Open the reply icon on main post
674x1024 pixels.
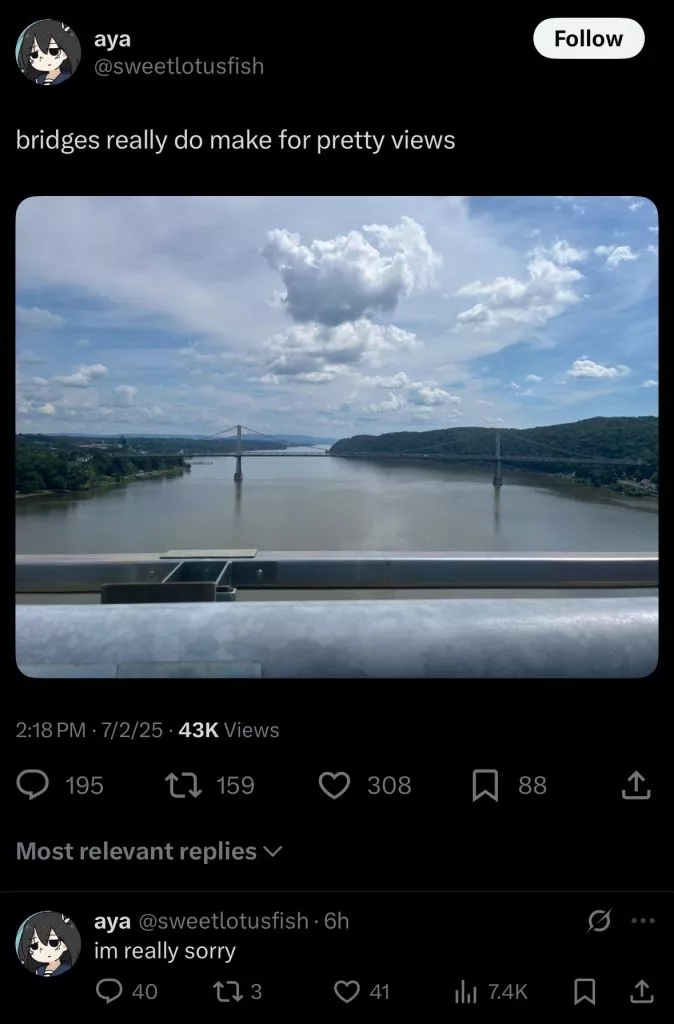pyautogui.click(x=33, y=785)
